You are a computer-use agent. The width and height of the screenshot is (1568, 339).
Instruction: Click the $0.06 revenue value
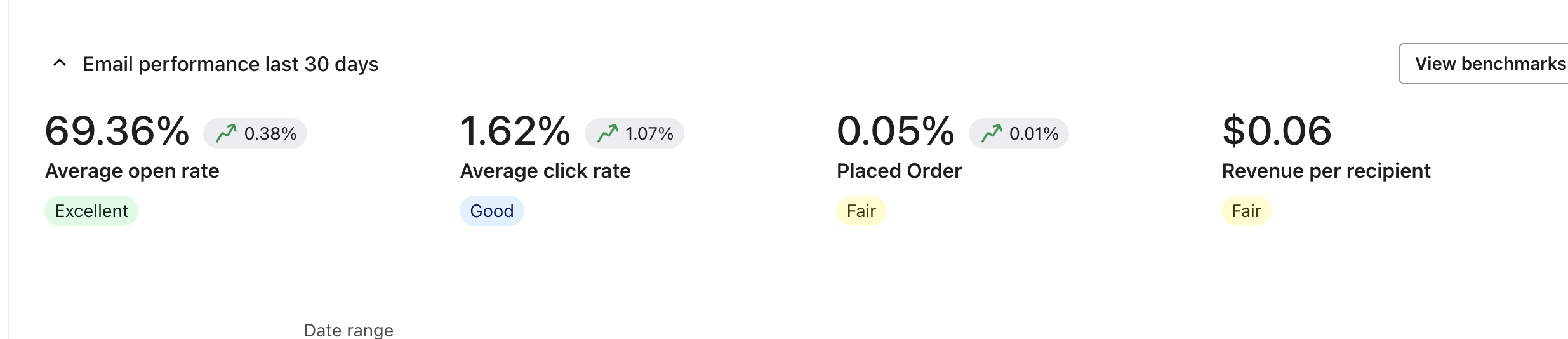1277,131
